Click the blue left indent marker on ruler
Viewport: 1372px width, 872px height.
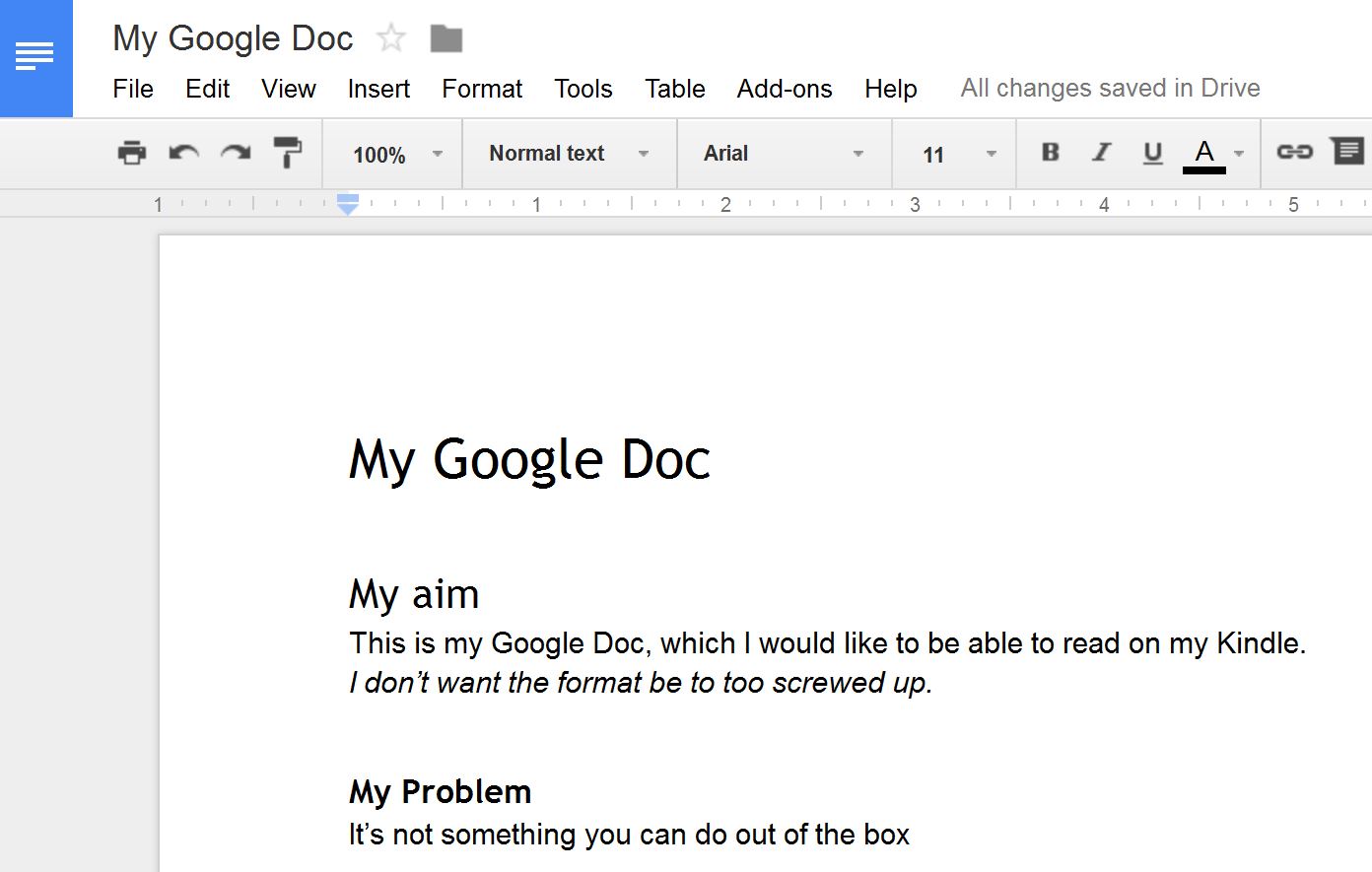pyautogui.click(x=347, y=204)
